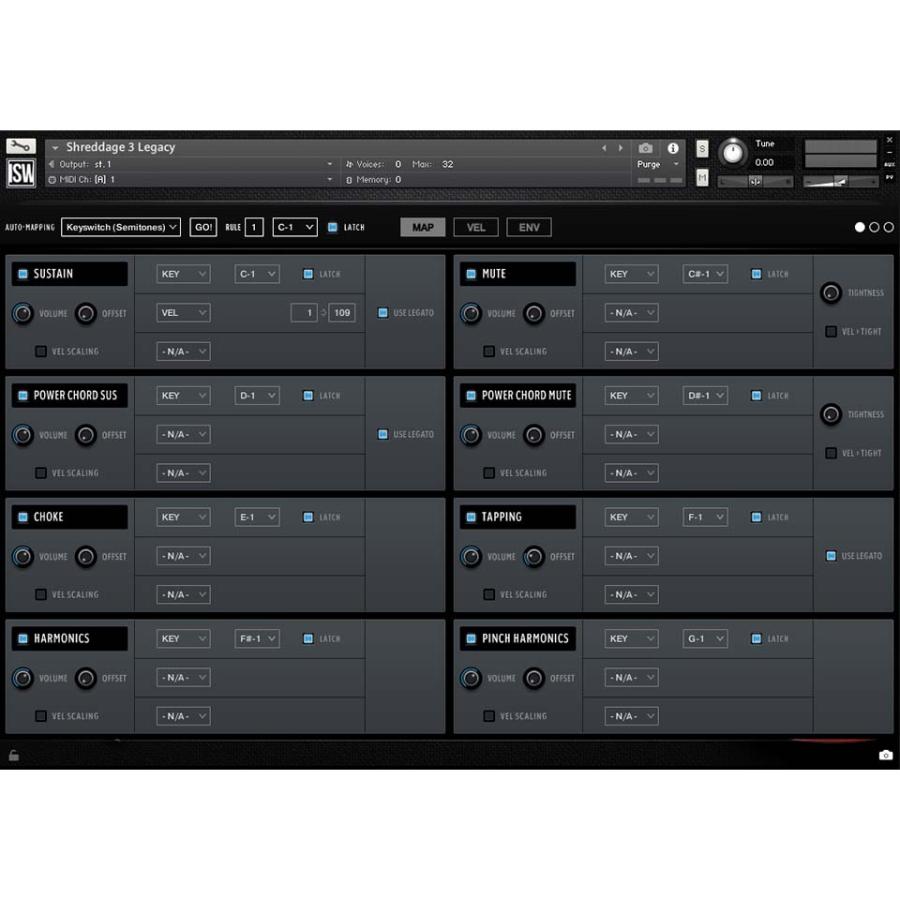Enable Vel Scaling for Sustain

41,351
